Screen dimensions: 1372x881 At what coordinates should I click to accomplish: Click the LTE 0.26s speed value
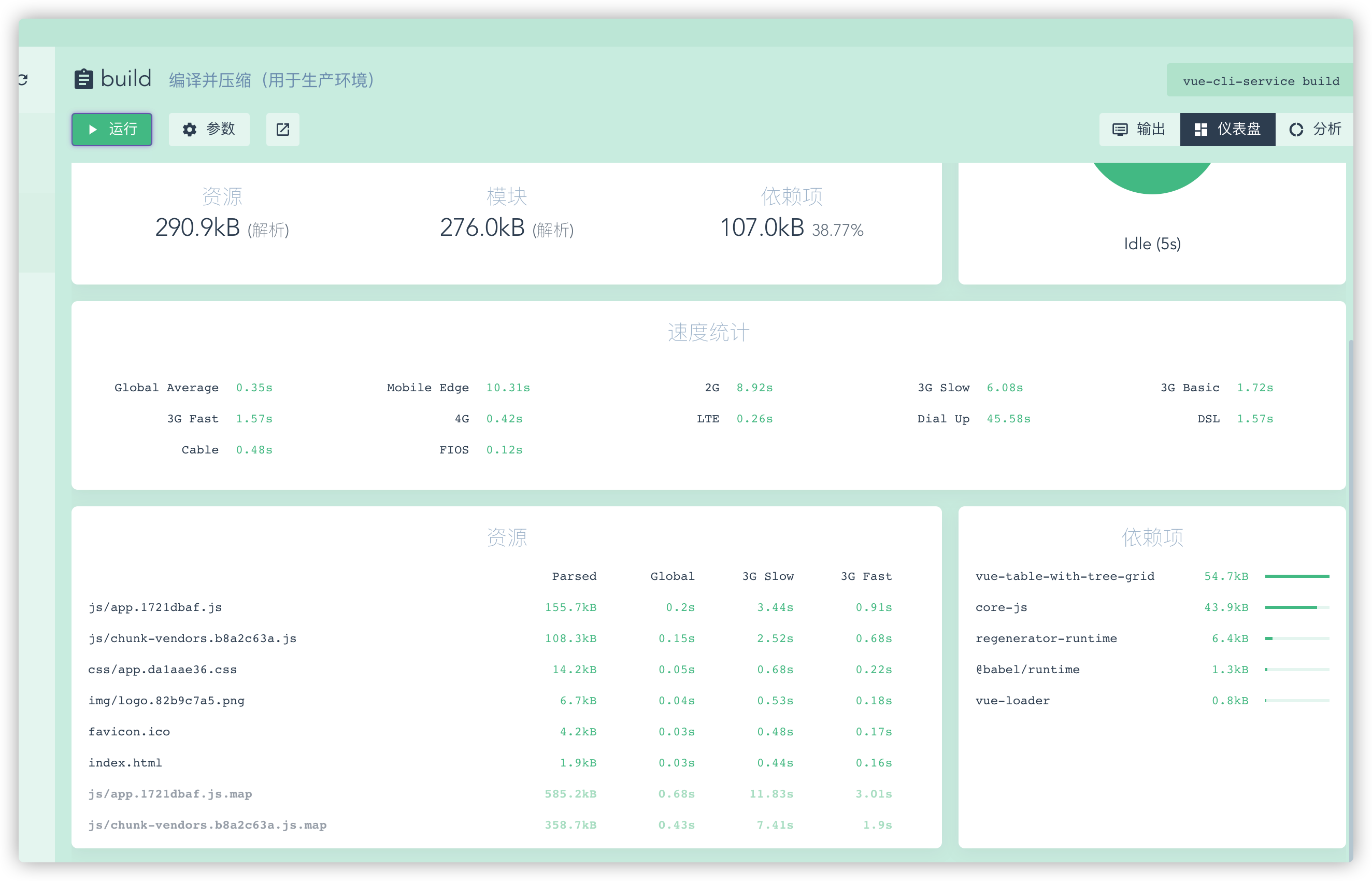click(x=754, y=419)
